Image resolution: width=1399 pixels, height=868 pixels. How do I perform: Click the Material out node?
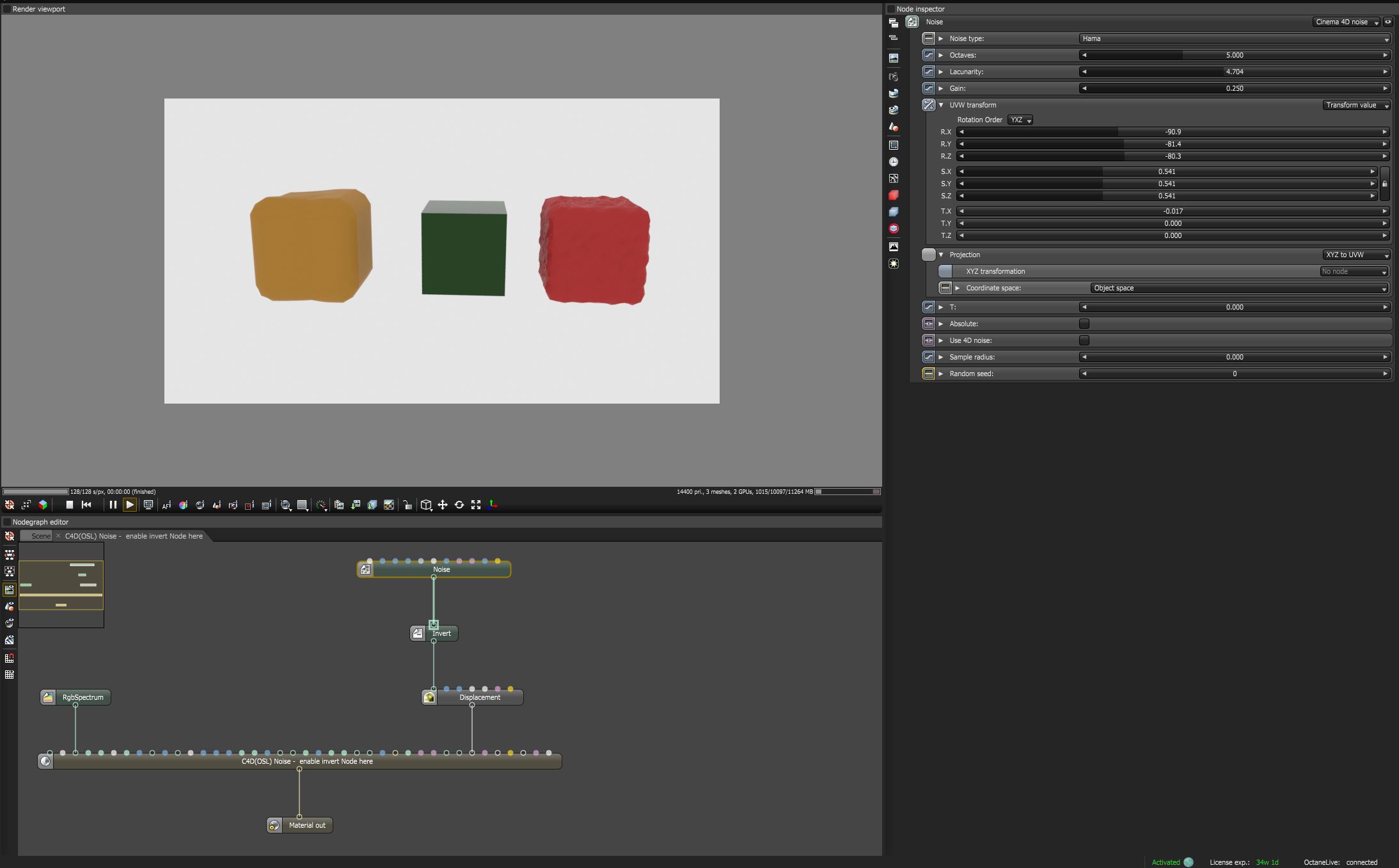tap(306, 825)
